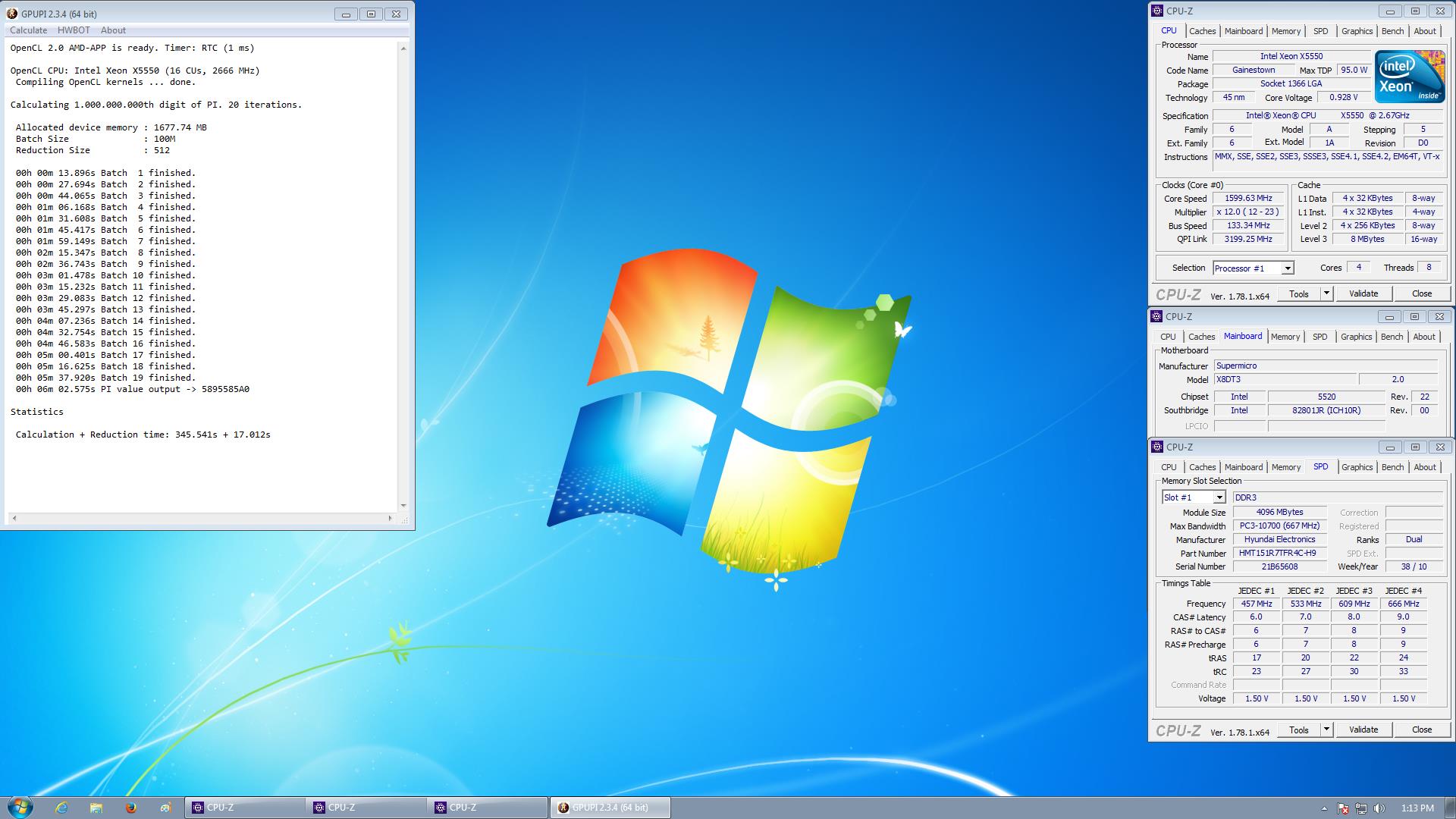Image resolution: width=1456 pixels, height=819 pixels.
Task: Expand Tools arrow in top CPU-Z window
Action: 1326,293
